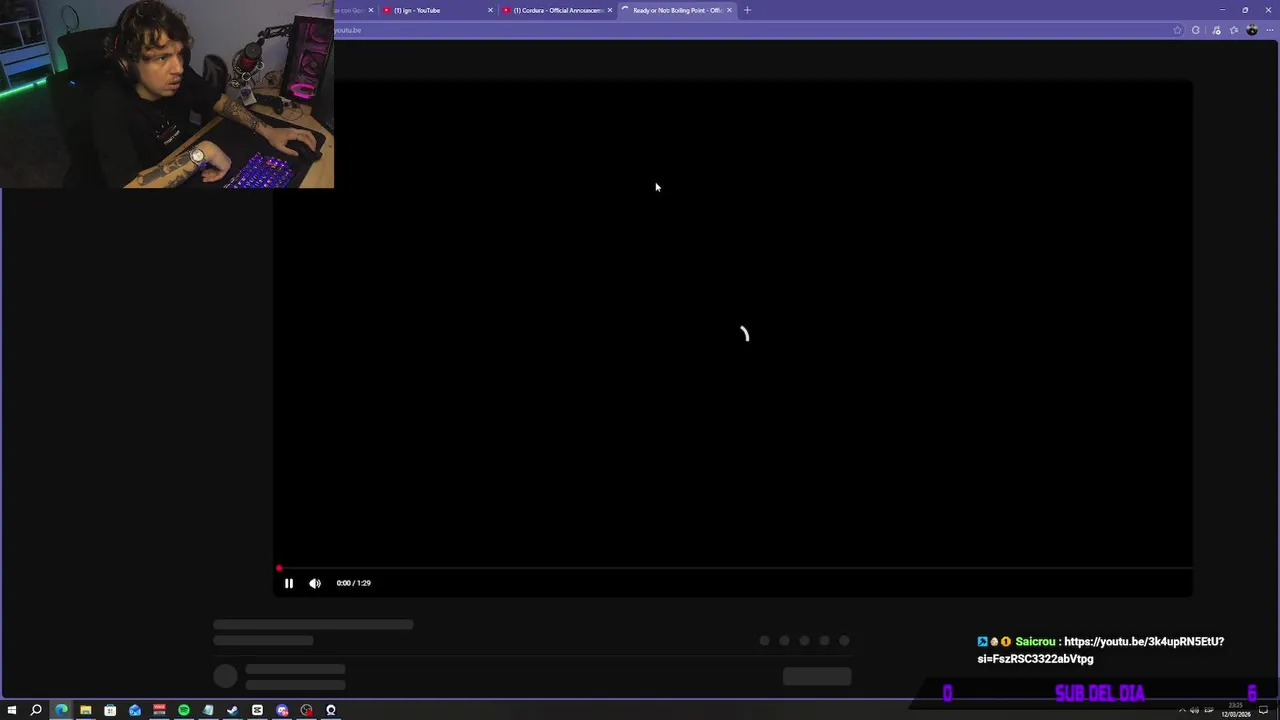Open Microsoft Edge from the taskbar
The image size is (1280, 720).
point(61,710)
